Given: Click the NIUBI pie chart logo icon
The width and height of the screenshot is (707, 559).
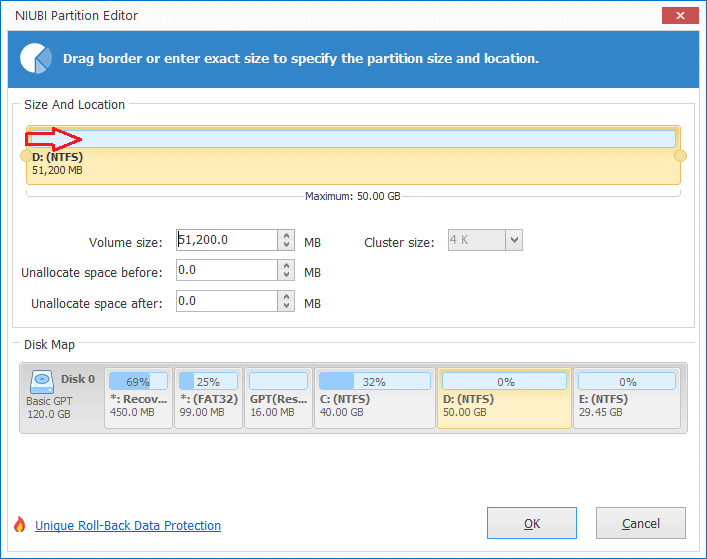Looking at the screenshot, I should click(36, 58).
